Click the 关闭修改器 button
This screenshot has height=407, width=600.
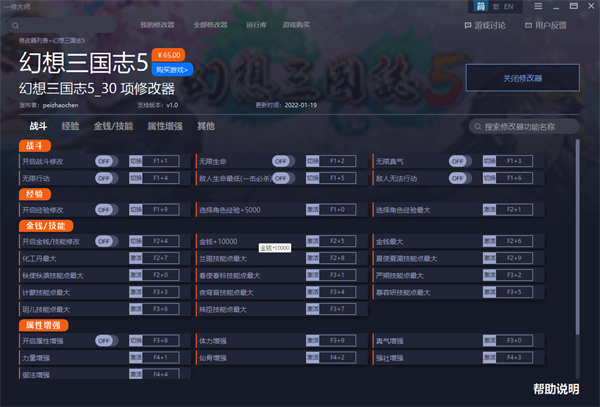(522, 78)
